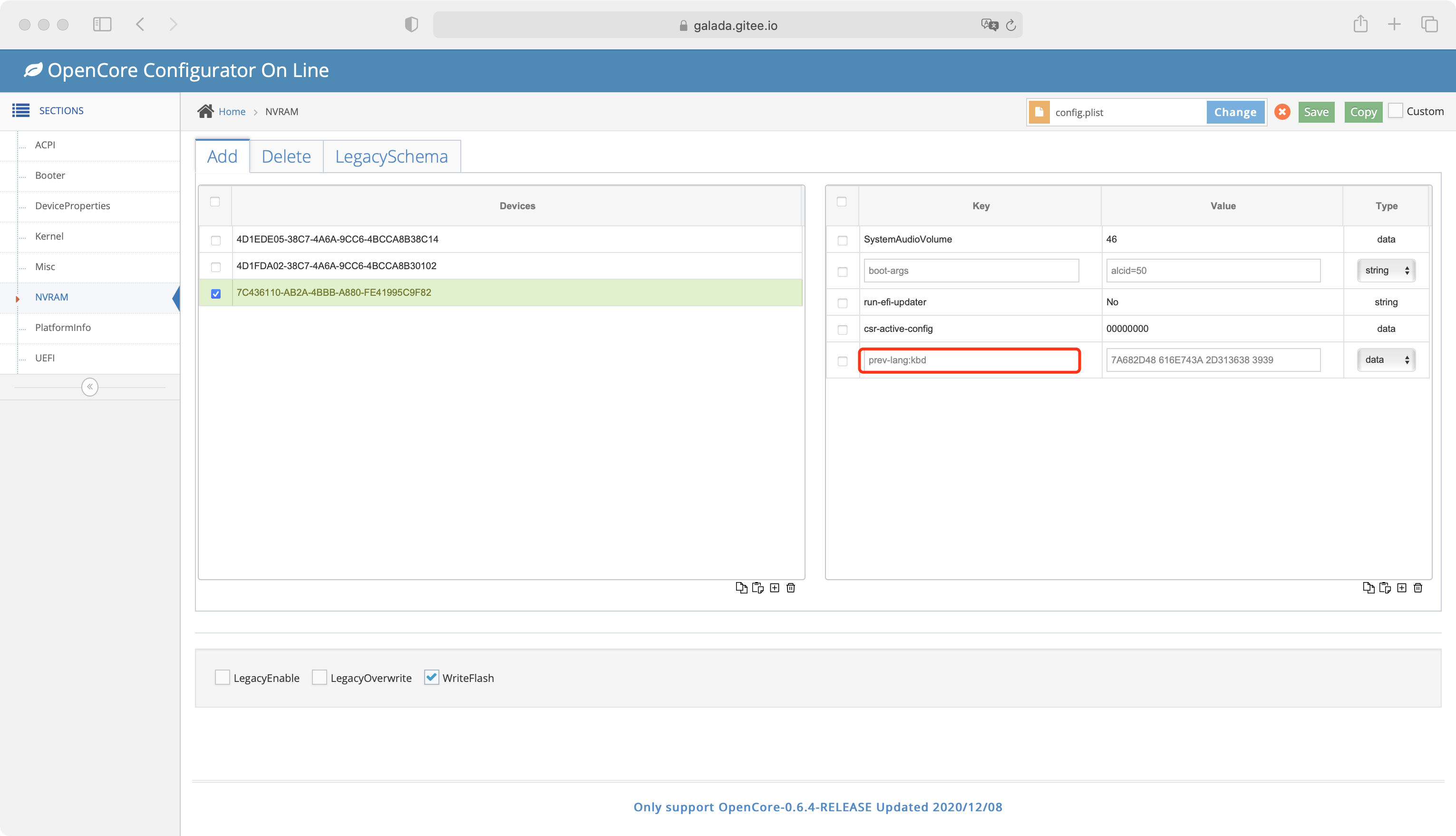Switch to the Add tab
1456x836 pixels.
[222, 156]
